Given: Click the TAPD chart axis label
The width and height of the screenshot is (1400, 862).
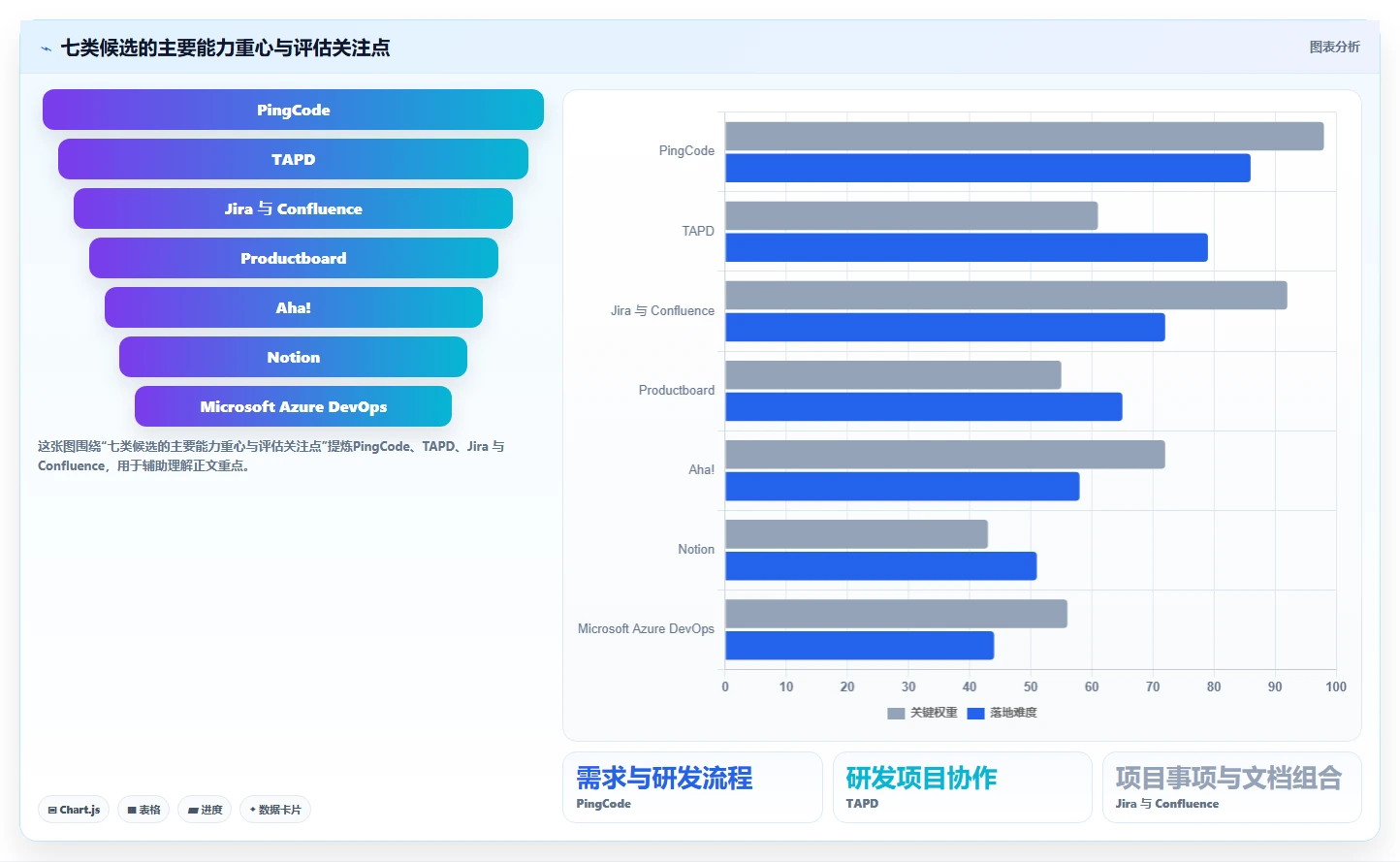Looking at the screenshot, I should point(698,231).
